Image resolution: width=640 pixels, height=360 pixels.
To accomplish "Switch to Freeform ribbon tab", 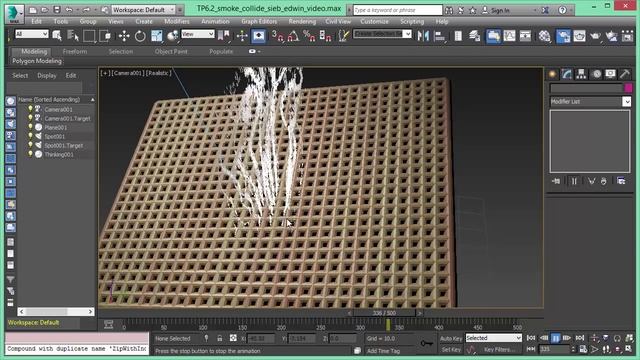I will coord(75,51).
